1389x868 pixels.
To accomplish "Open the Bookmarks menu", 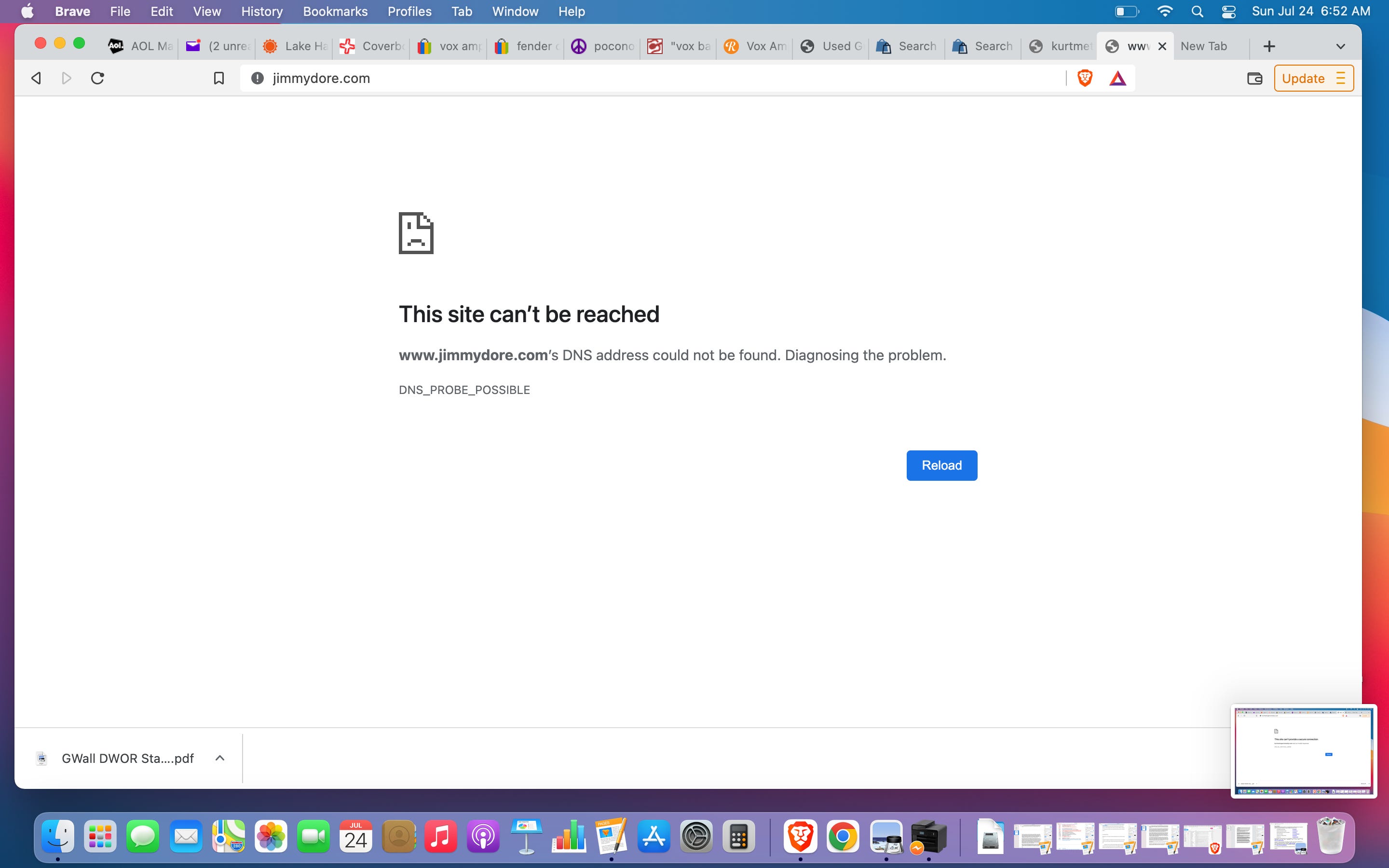I will click(335, 12).
